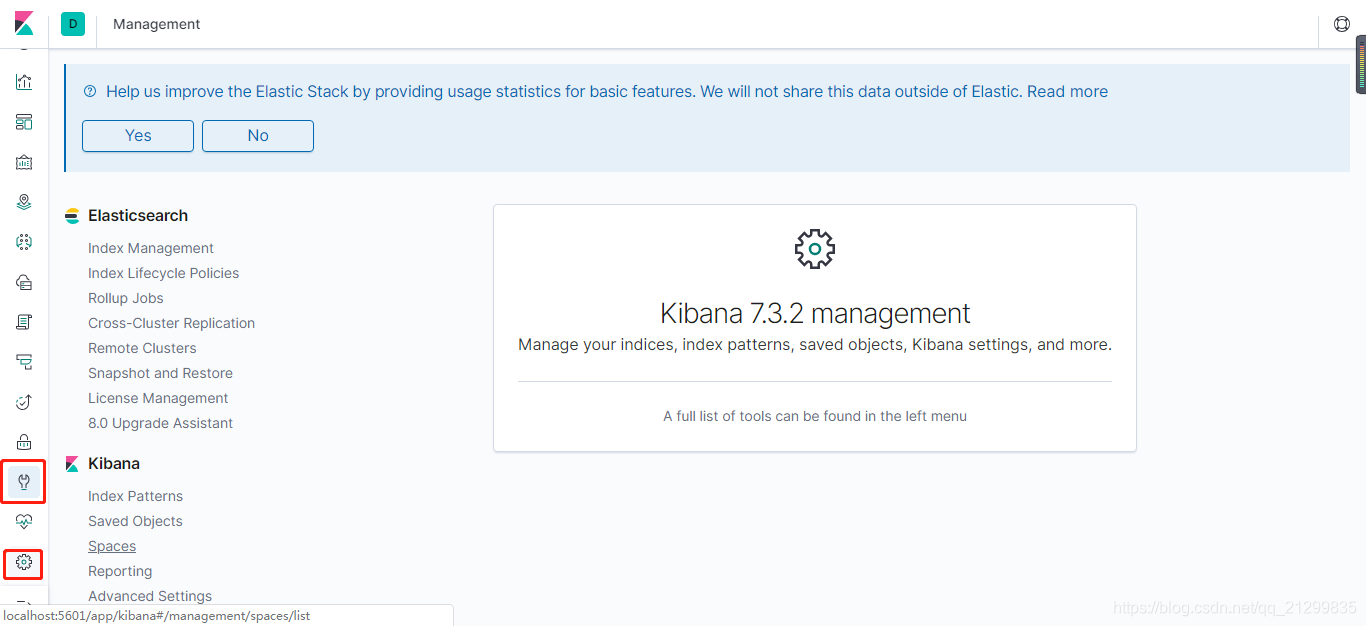The image size is (1366, 626).
Task: Click the Kibana logo beside the Kibana section heading
Action: [72, 464]
